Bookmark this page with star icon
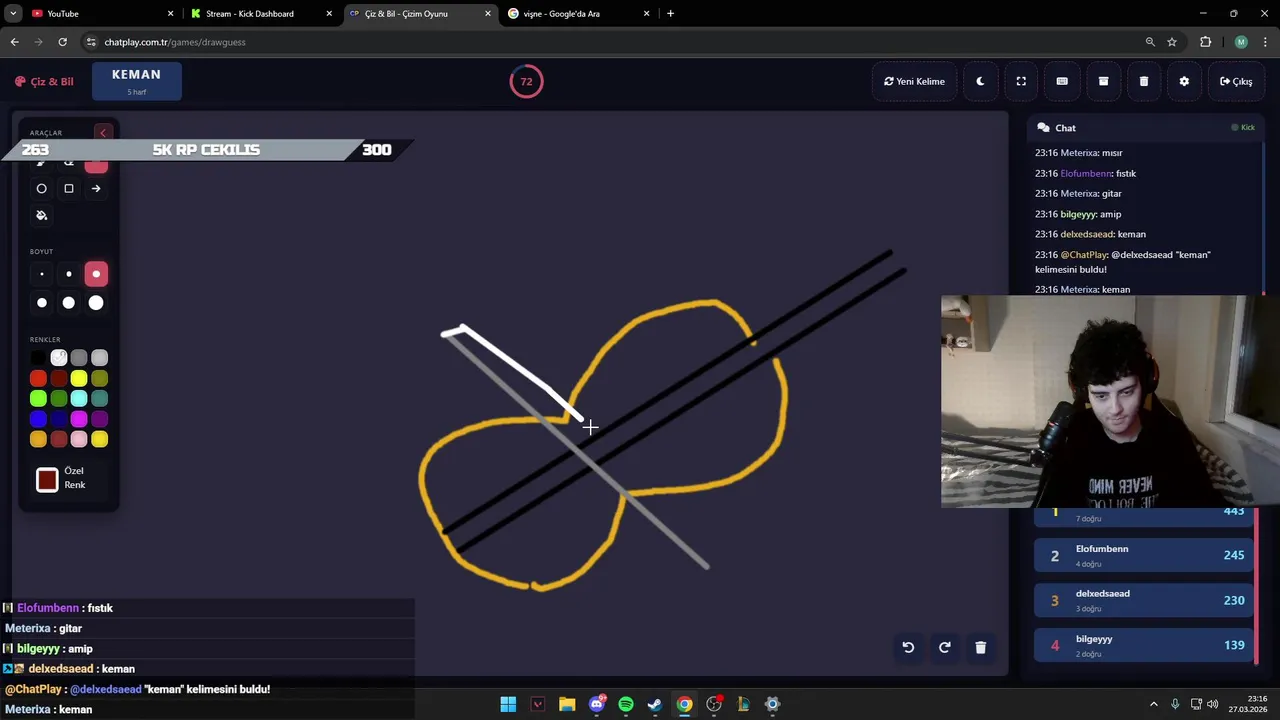 pos(1172,42)
